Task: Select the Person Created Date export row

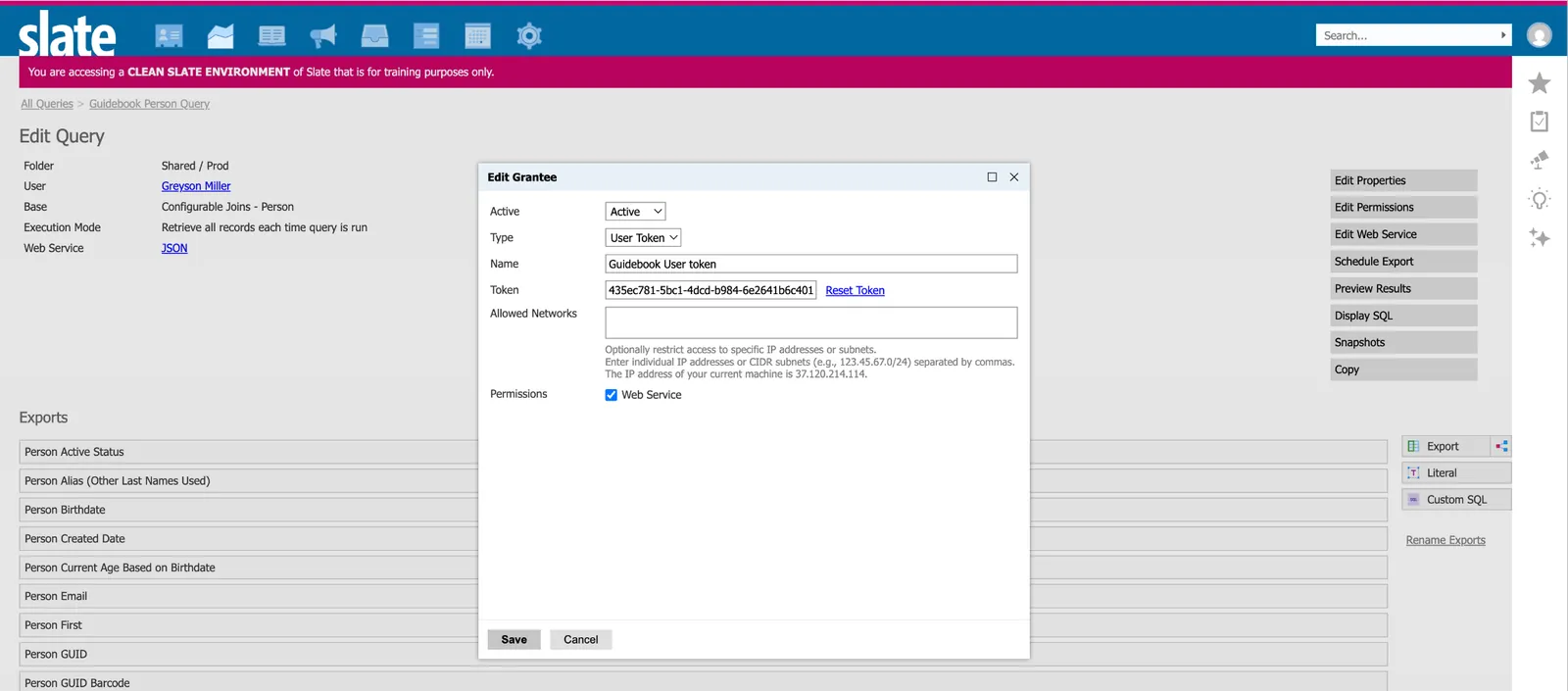Action: point(703,539)
